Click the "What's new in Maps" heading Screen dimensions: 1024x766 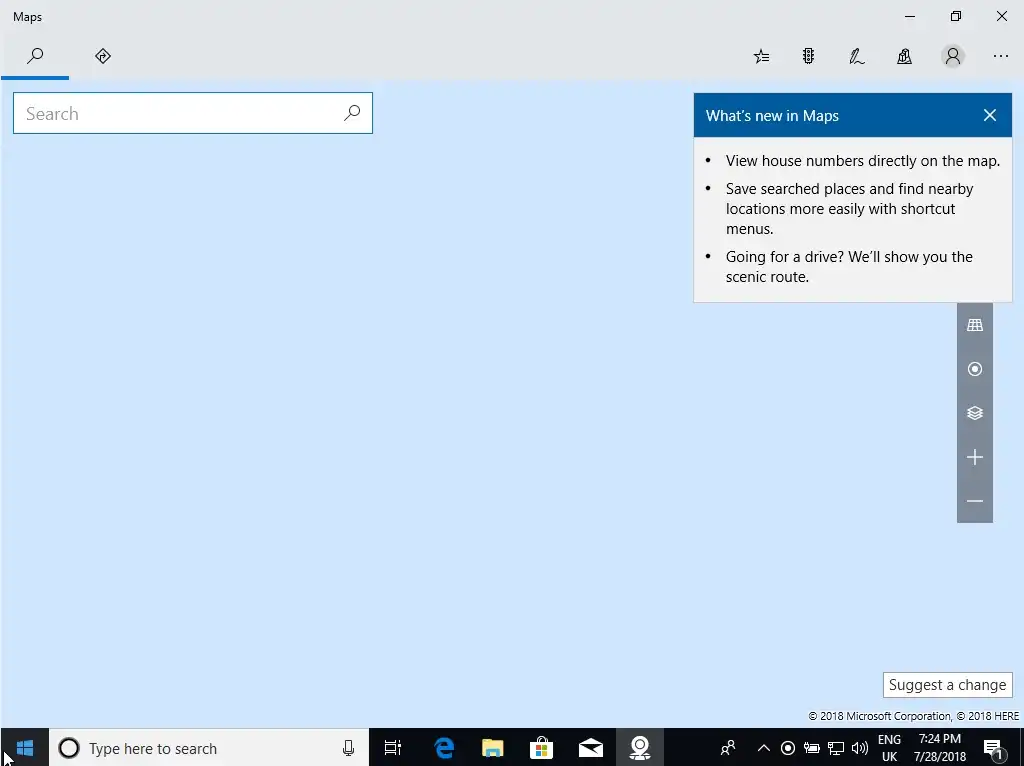click(772, 116)
